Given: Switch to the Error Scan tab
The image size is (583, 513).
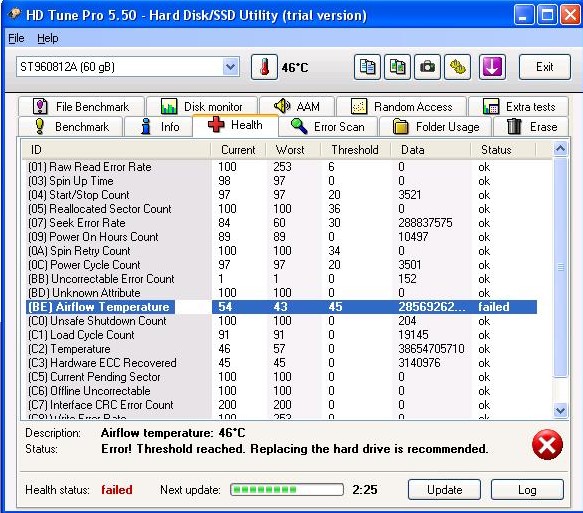Looking at the screenshot, I should point(328,127).
